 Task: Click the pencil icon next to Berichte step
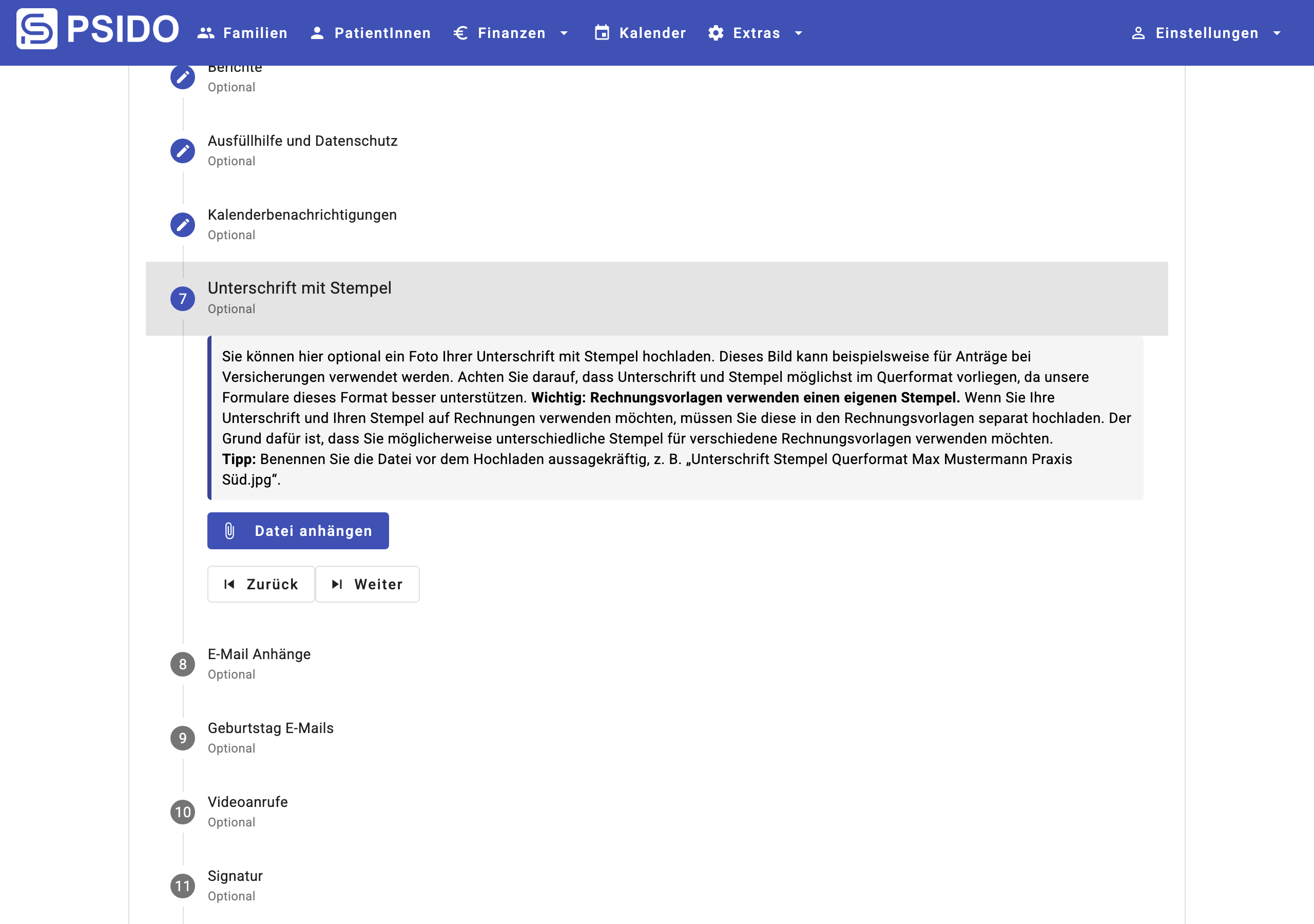pyautogui.click(x=183, y=78)
